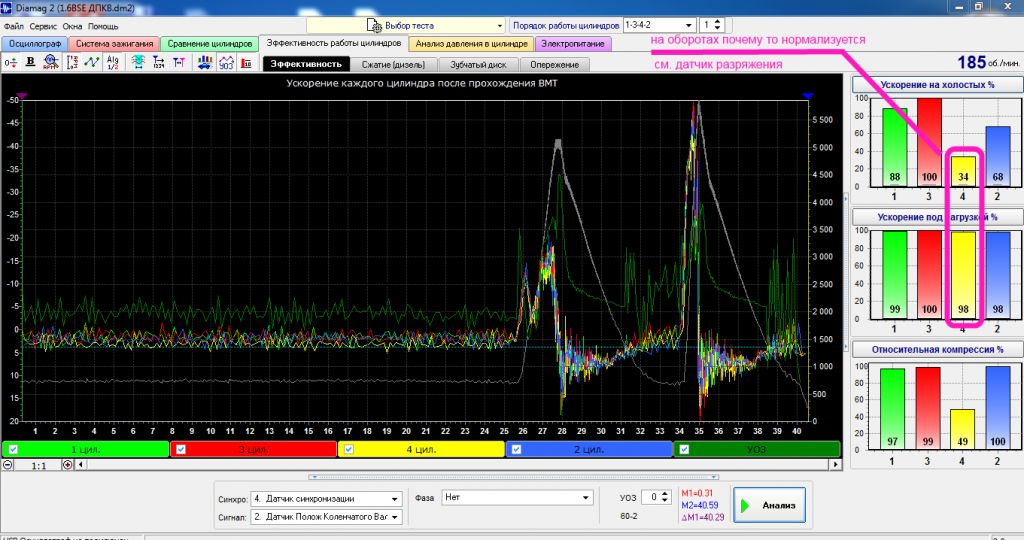Screen dimensions: 1024x540
Task: Select the green polyline graph icon
Action: pos(91,63)
